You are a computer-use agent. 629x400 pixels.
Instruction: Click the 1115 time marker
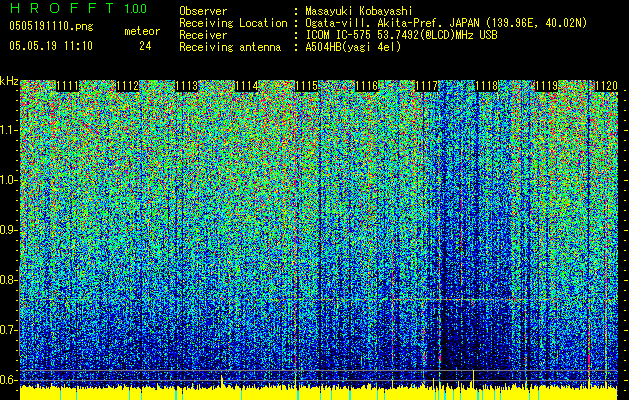click(x=307, y=86)
